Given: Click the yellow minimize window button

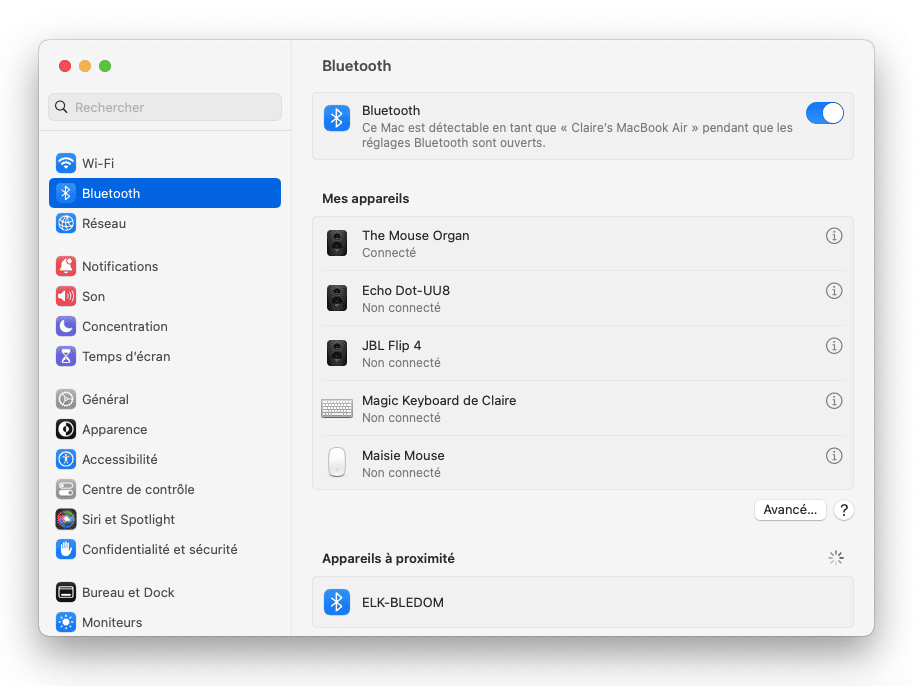Looking at the screenshot, I should coord(85,66).
